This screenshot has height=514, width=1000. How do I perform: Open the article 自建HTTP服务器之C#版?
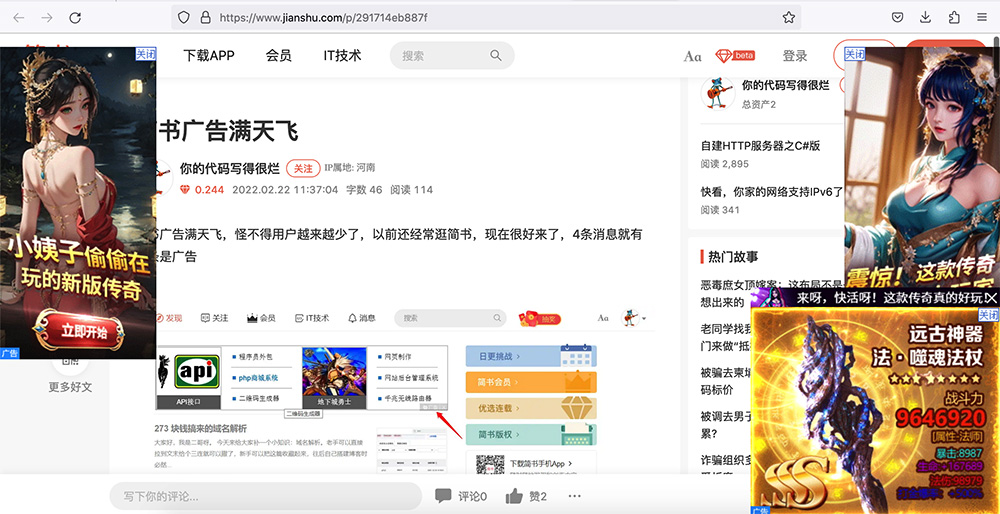760,146
